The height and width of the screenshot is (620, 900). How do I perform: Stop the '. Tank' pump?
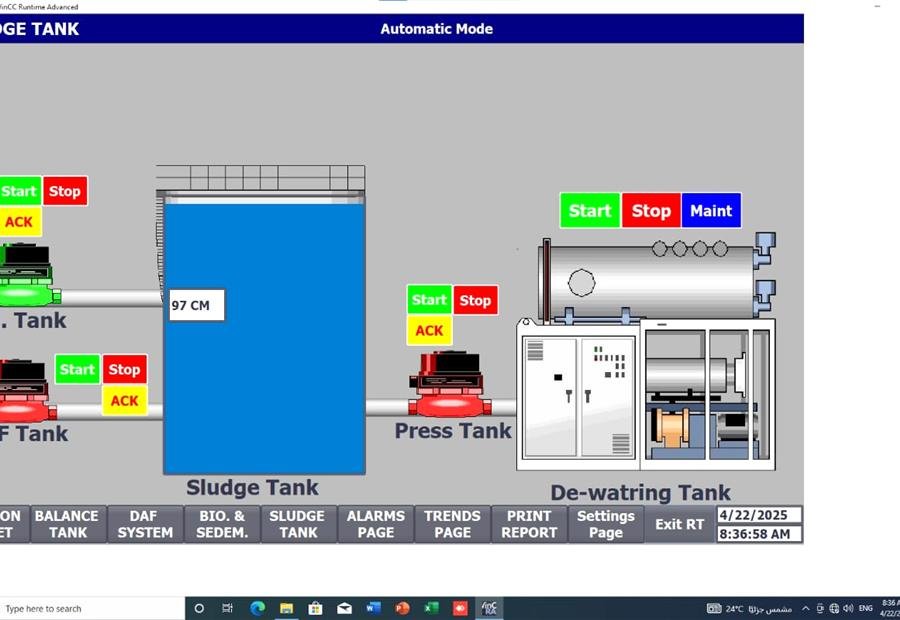click(x=65, y=191)
